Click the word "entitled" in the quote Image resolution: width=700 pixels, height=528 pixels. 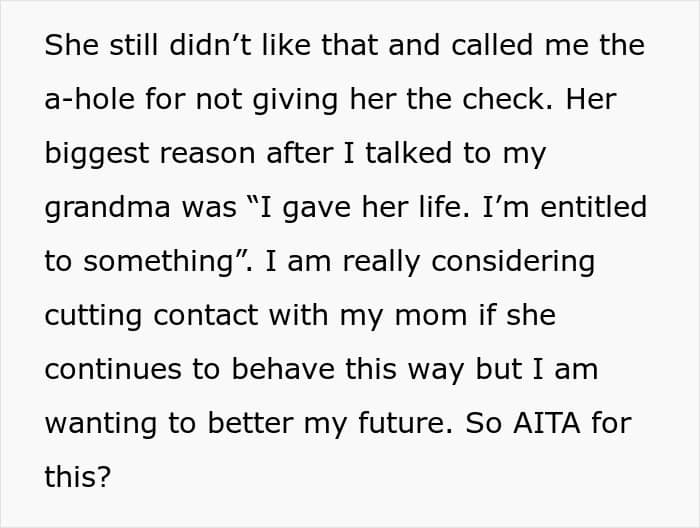[x=593, y=207]
